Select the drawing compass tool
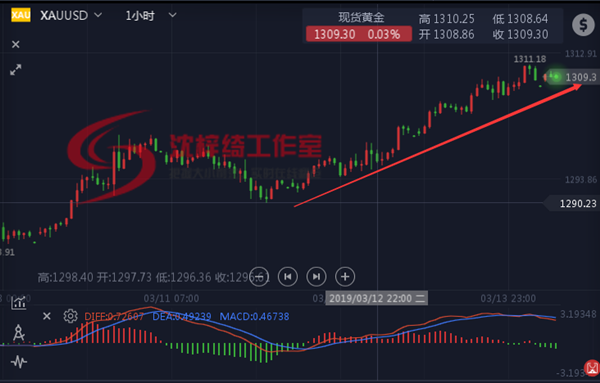 pyautogui.click(x=18, y=333)
